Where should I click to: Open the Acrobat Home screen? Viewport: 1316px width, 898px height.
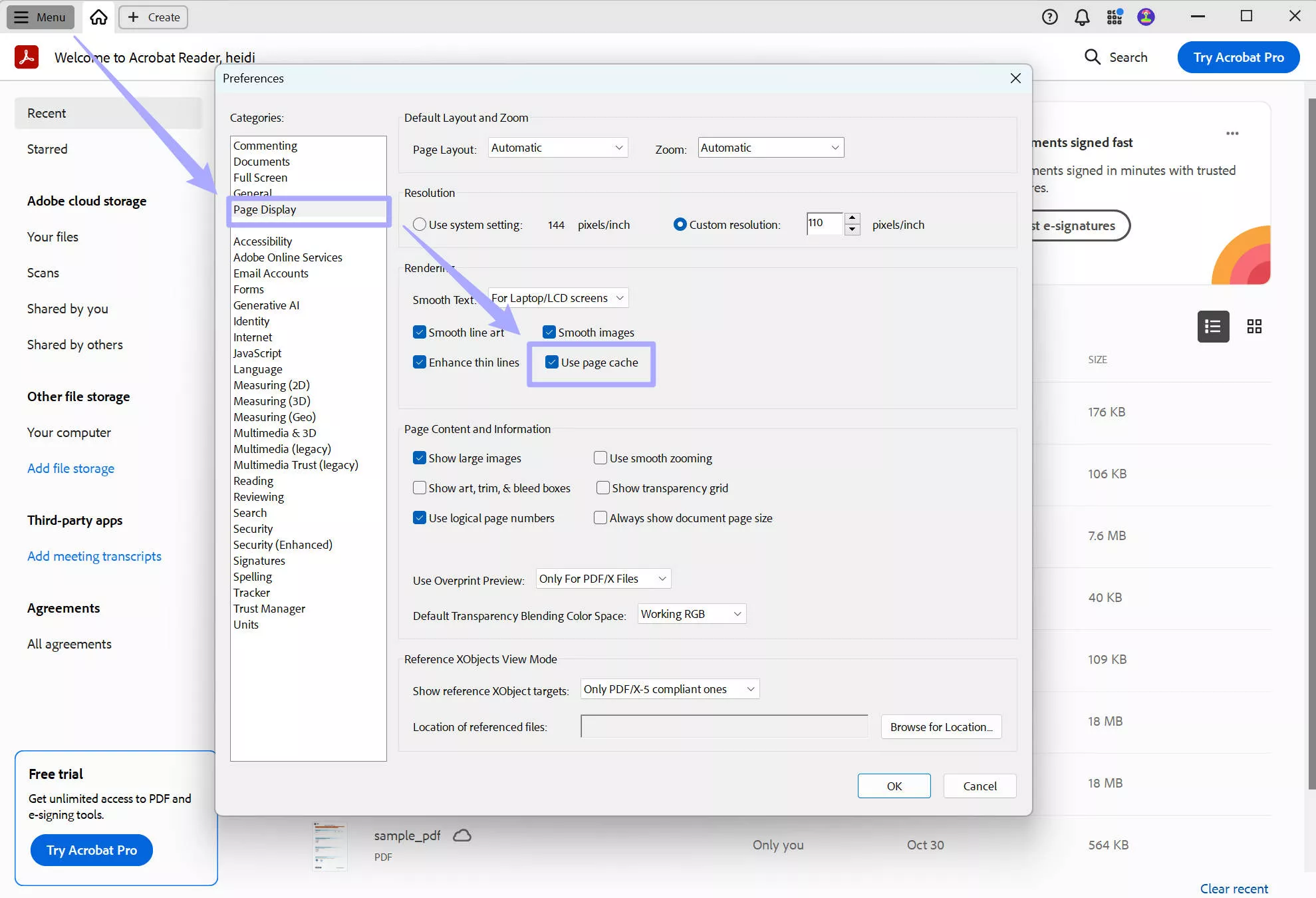point(98,17)
